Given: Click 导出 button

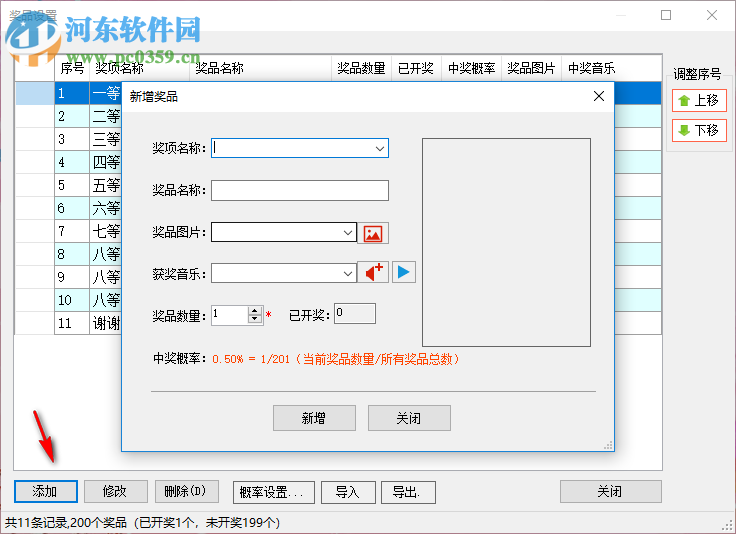Looking at the screenshot, I should coord(408,492).
